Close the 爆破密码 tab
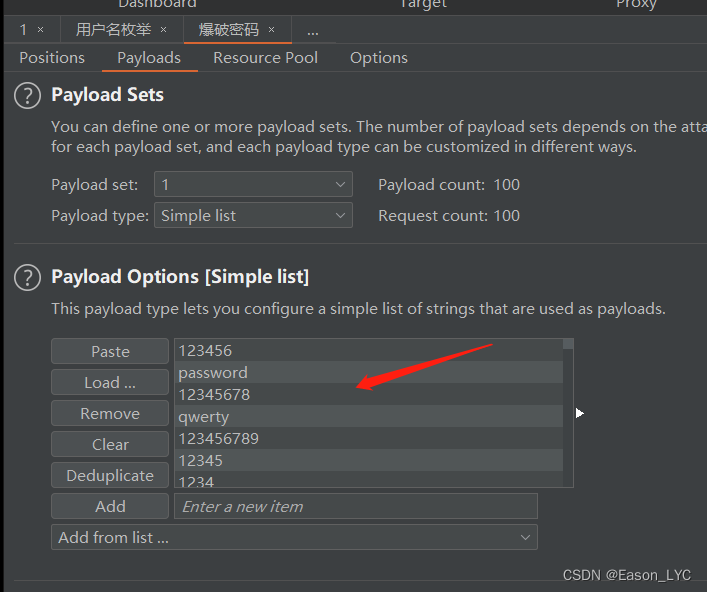 (271, 30)
